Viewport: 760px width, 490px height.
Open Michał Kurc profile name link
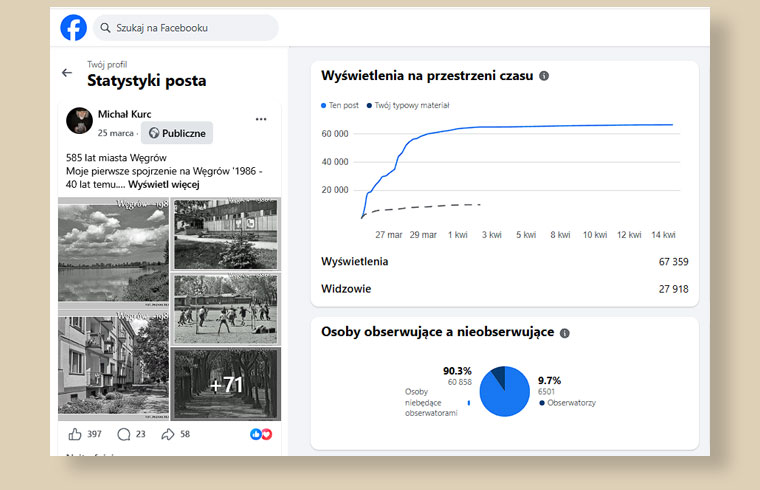coord(125,114)
